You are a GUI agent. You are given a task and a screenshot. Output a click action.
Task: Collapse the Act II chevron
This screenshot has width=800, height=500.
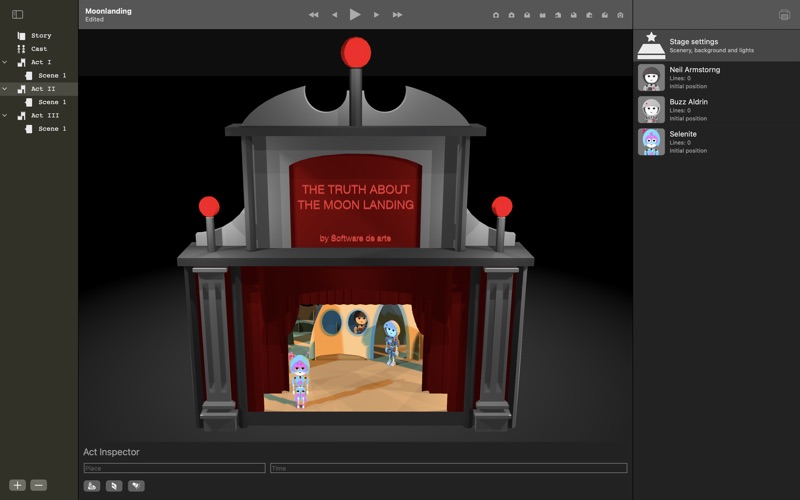5,89
